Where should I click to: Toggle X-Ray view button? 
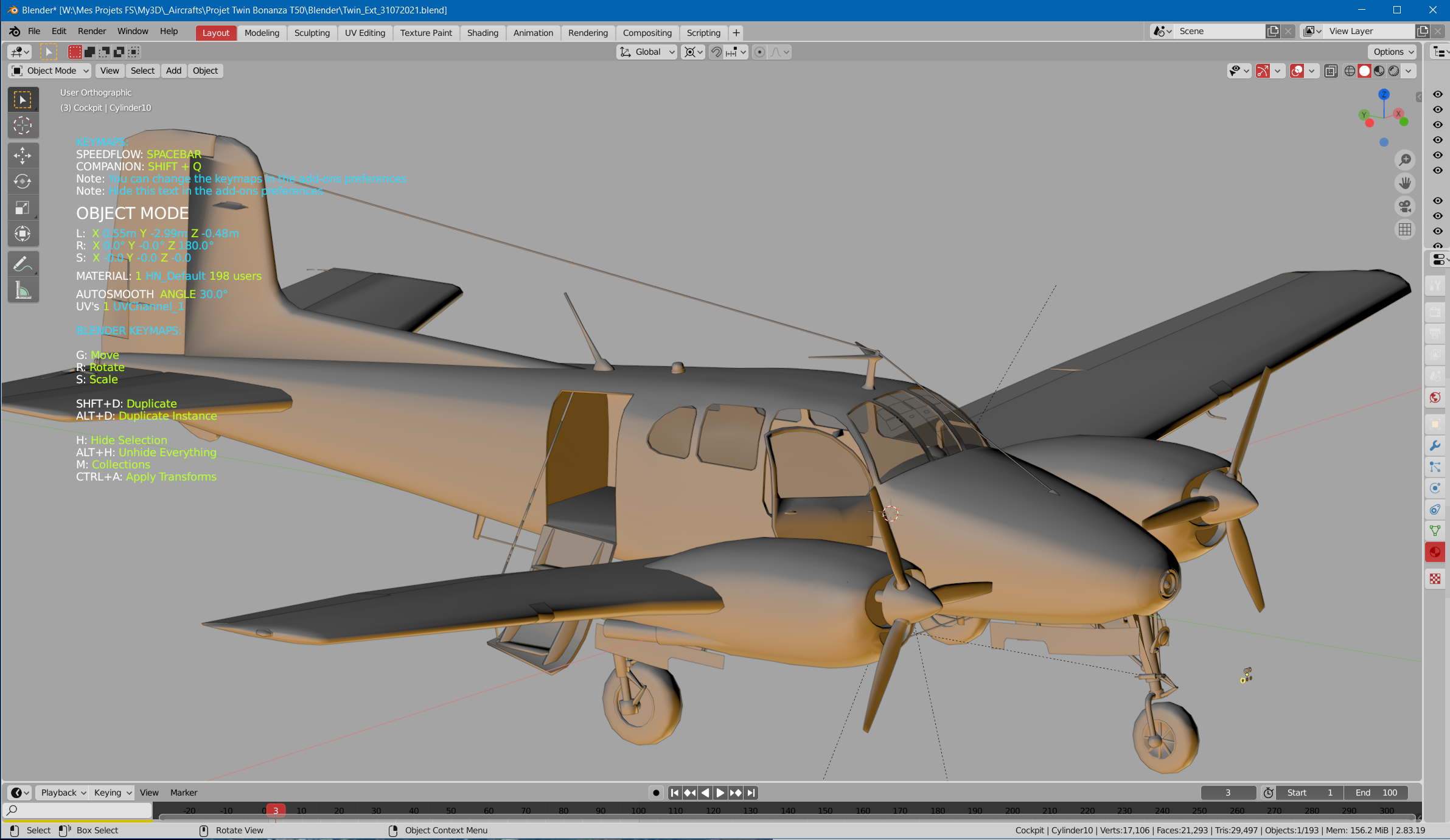1331,71
